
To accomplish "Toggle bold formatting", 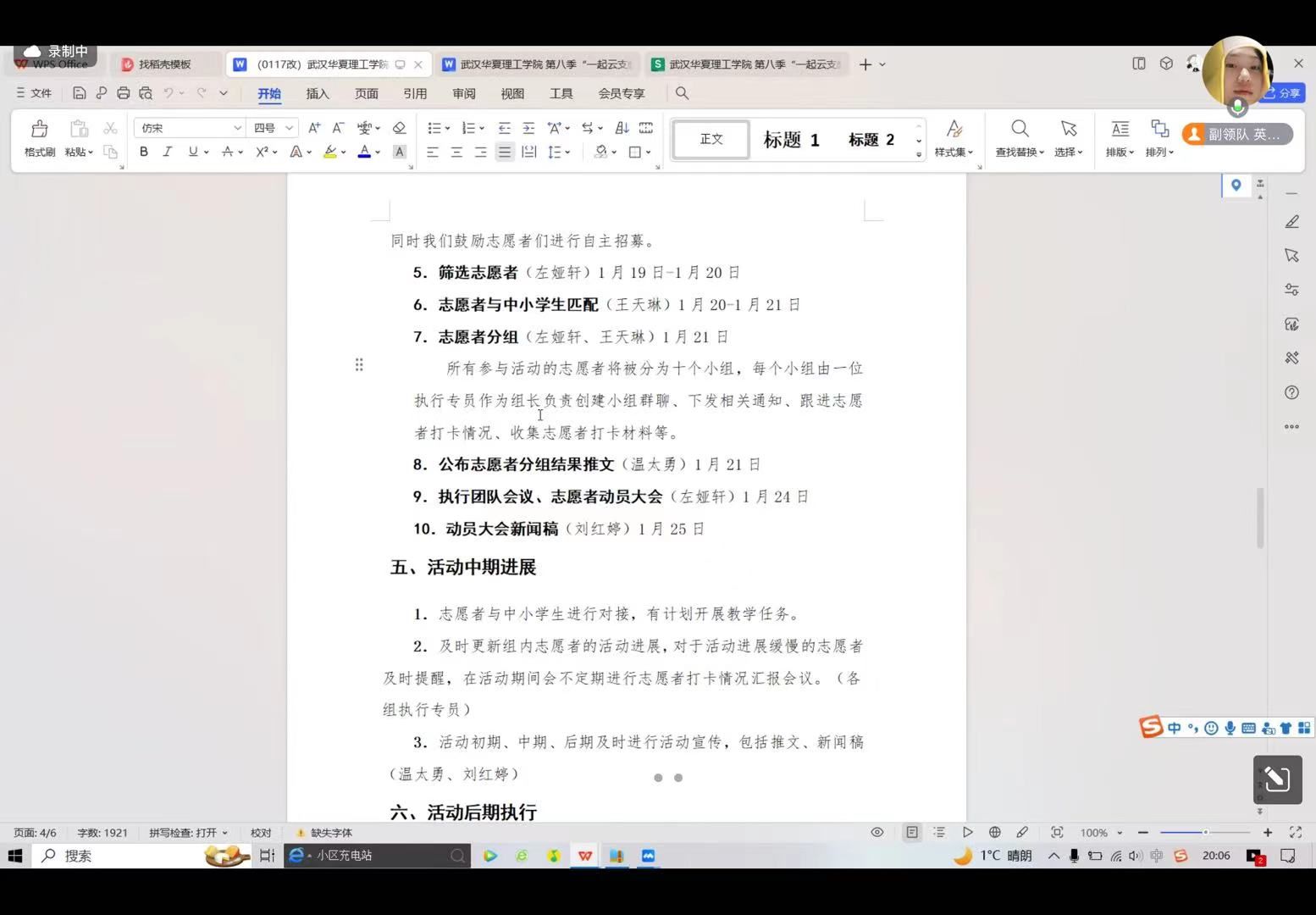I will (x=144, y=152).
